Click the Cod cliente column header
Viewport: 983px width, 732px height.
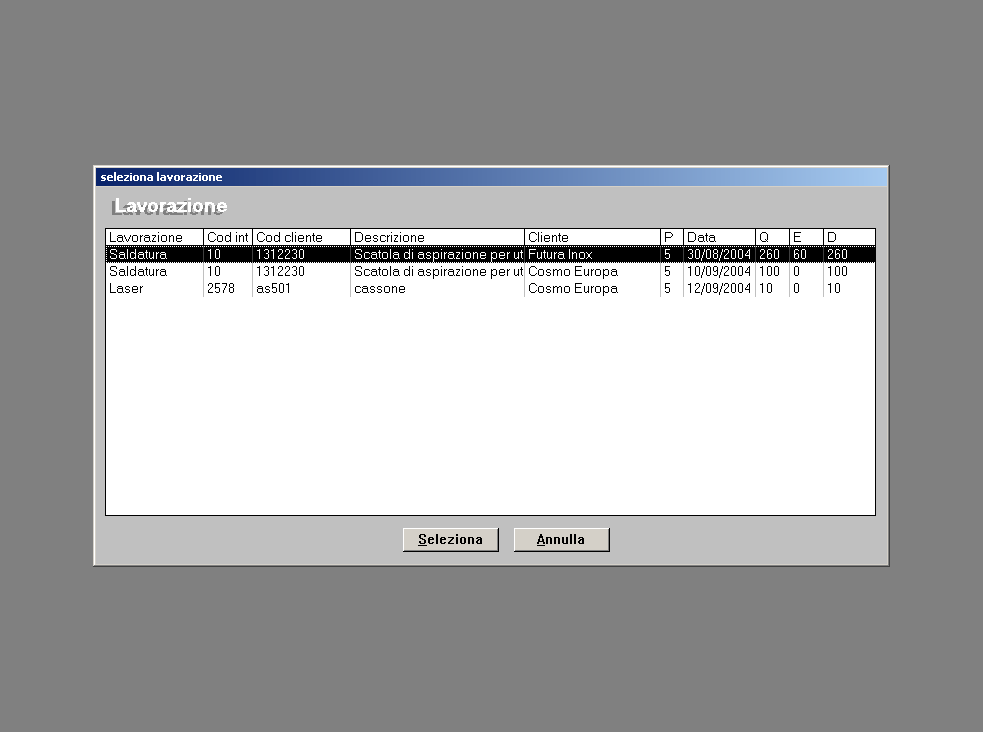302,237
